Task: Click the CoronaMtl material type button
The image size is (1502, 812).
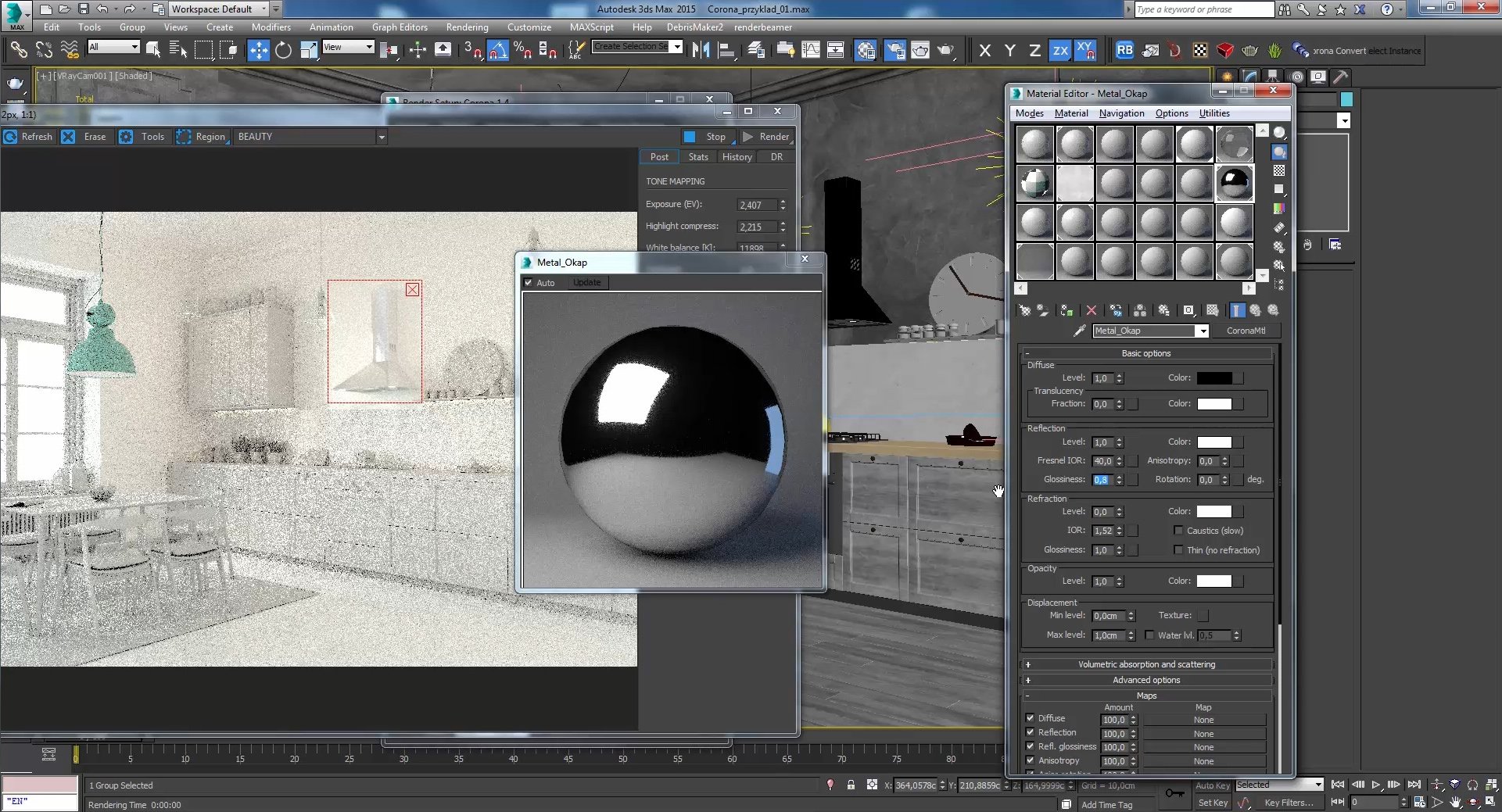Action: (x=1246, y=331)
